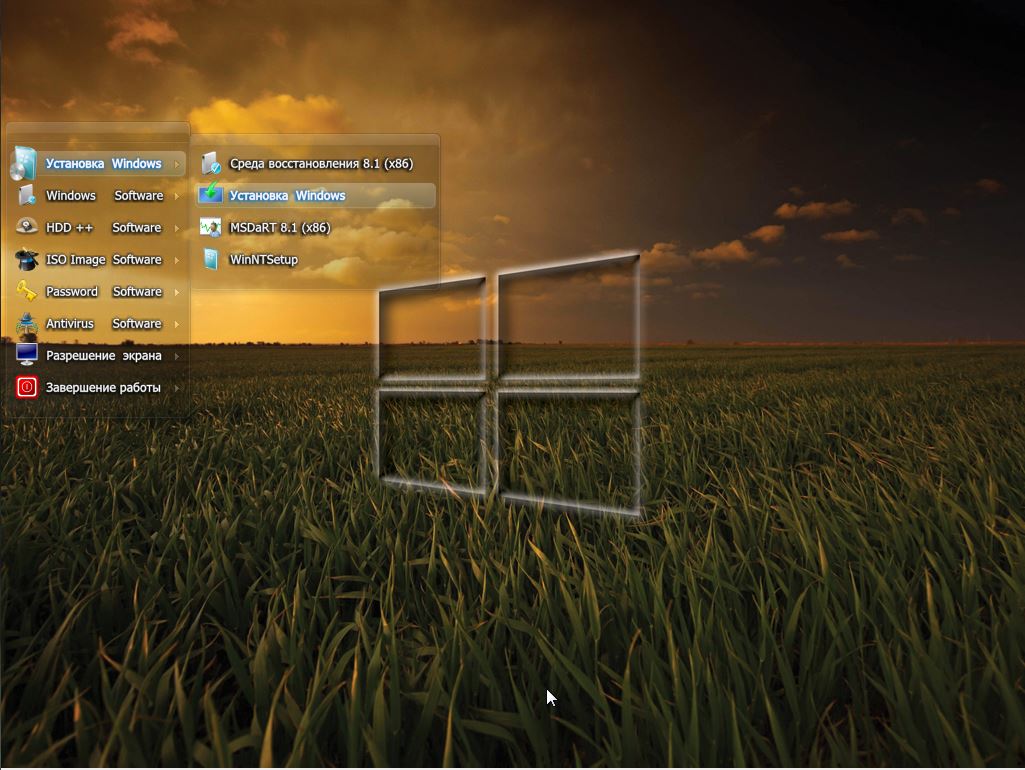Click the Password golden key icon
1025x770 pixels.
click(x=27, y=291)
